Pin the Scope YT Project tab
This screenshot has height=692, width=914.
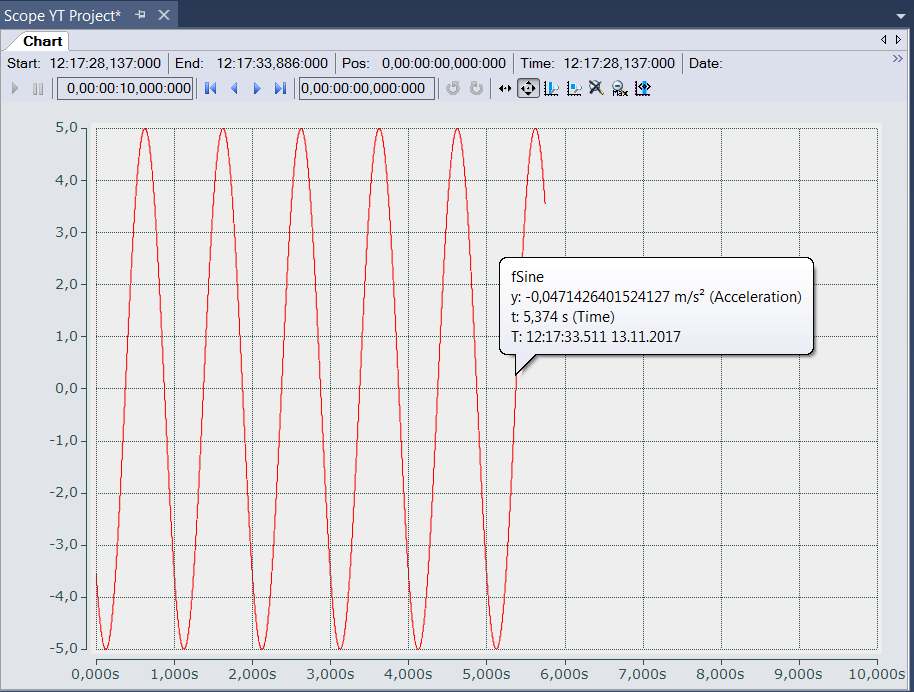(x=140, y=15)
